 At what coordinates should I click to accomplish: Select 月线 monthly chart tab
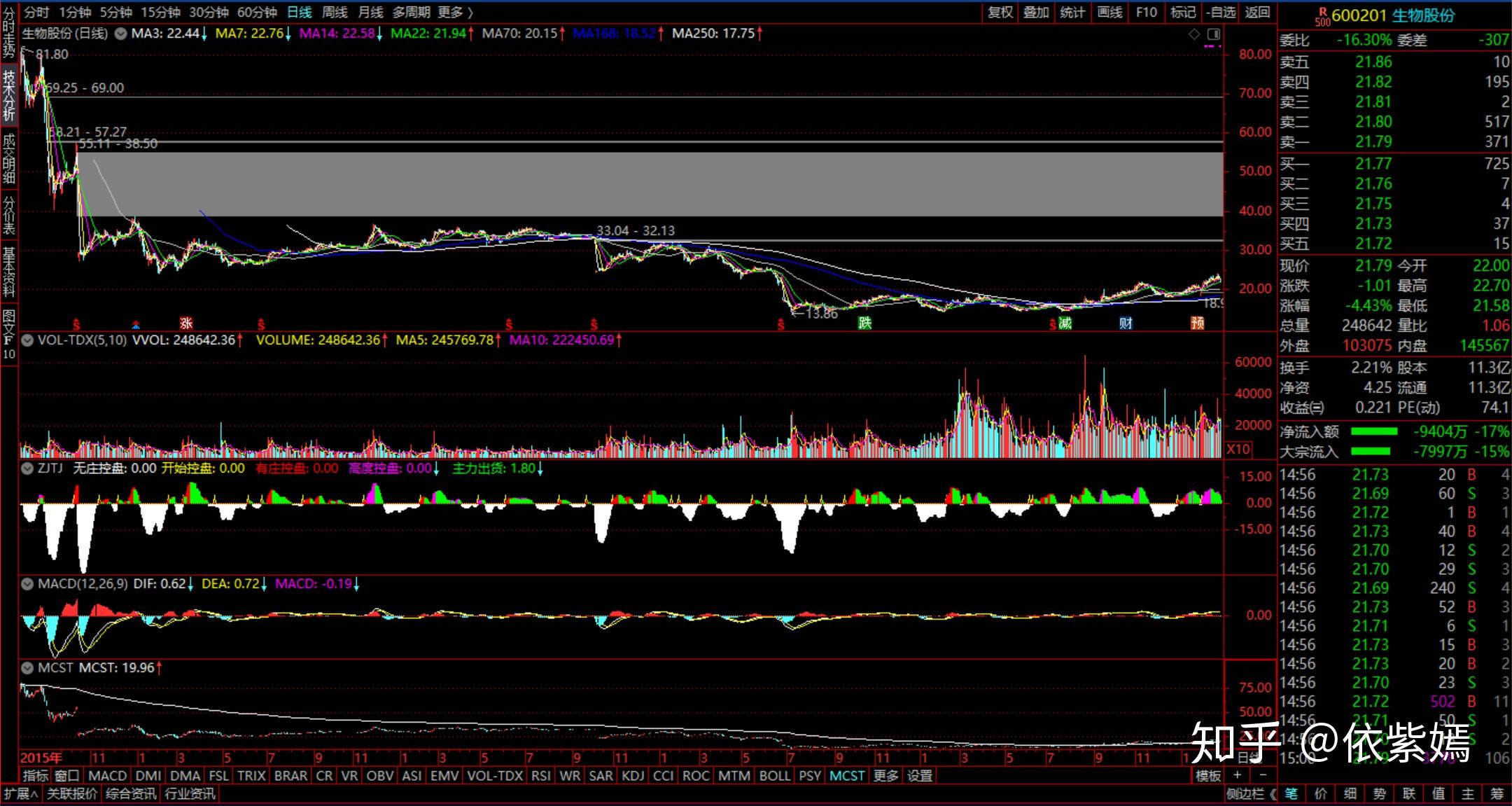click(370, 13)
